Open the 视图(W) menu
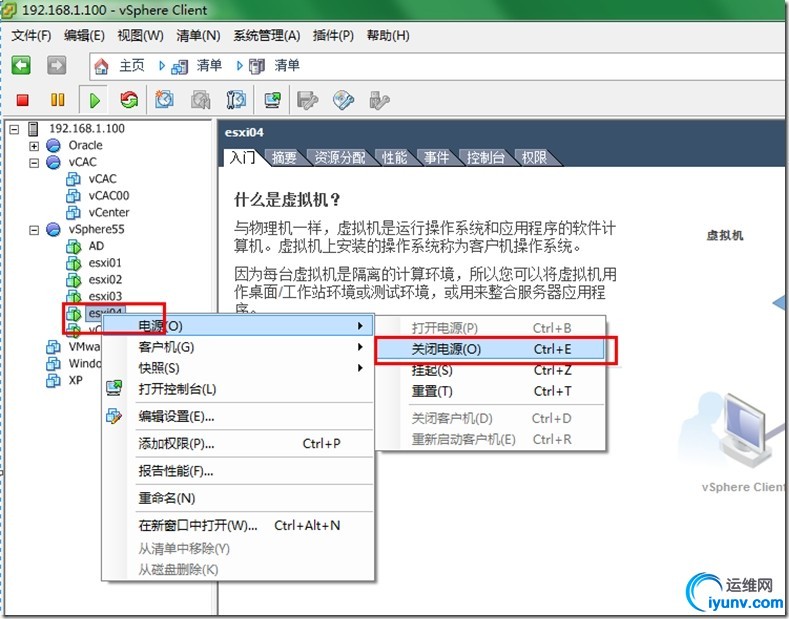The width and height of the screenshot is (789, 619). (140, 36)
